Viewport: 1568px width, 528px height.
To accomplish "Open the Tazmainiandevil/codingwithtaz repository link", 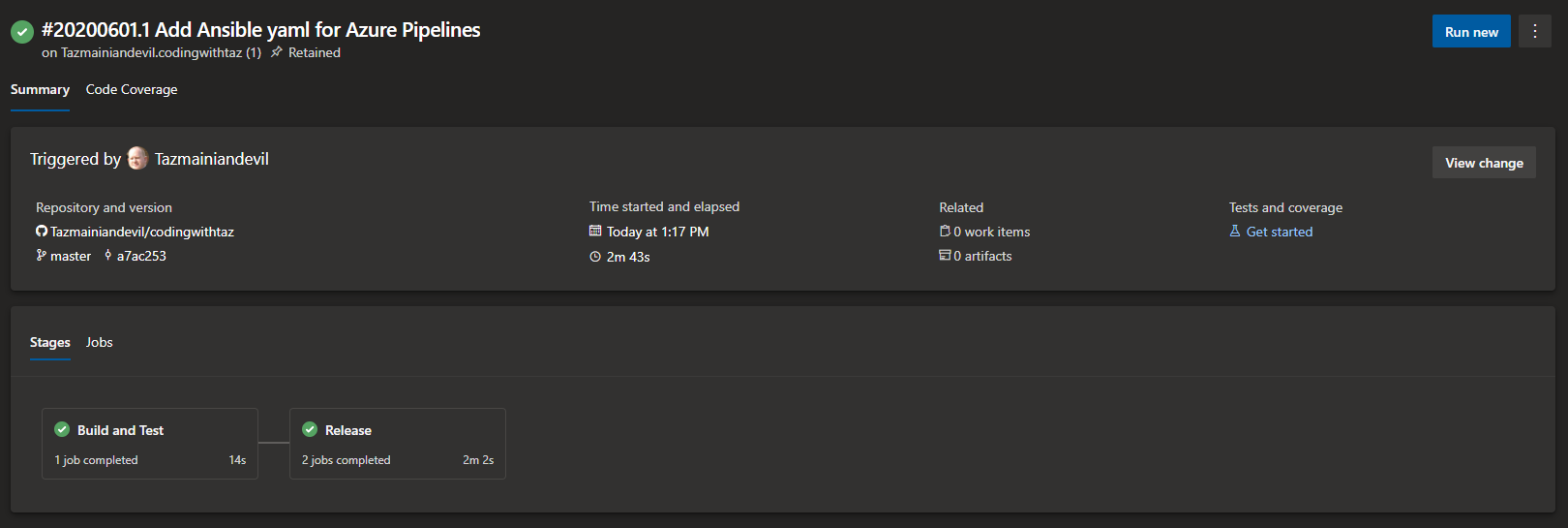I will pyautogui.click(x=142, y=232).
